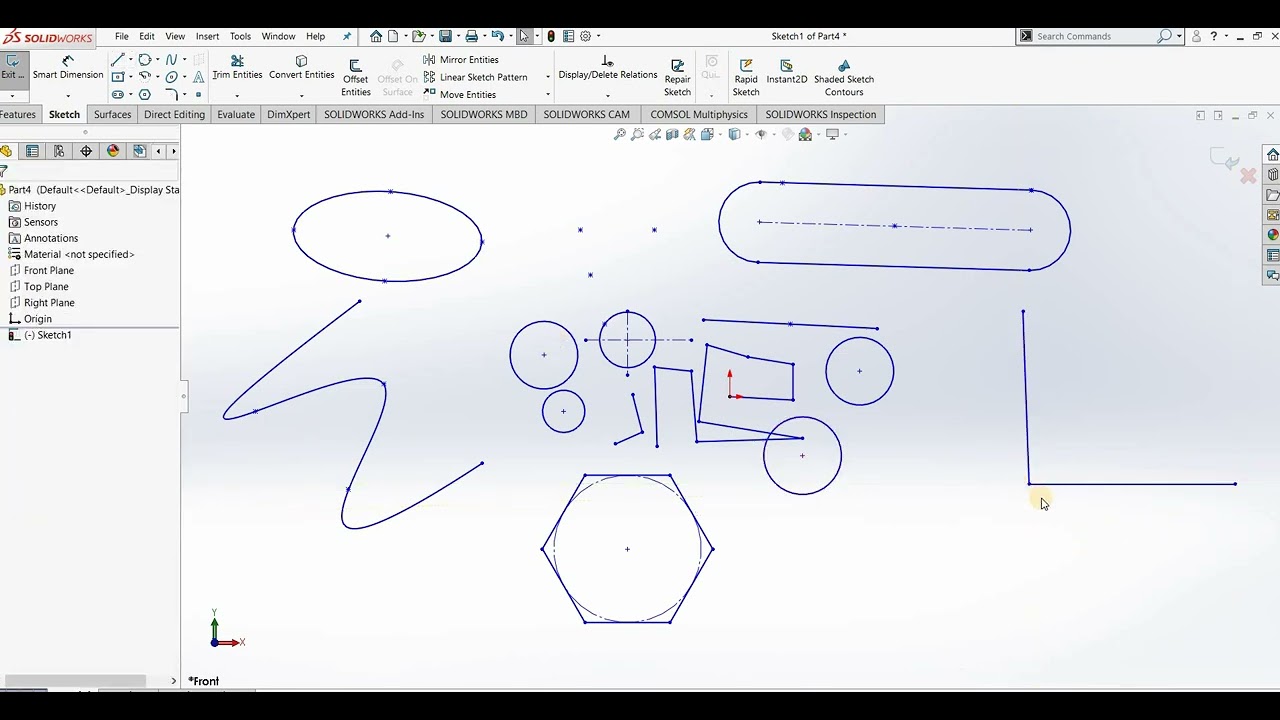Expand the Trim Entities dropdown
The width and height of the screenshot is (1280, 720).
coord(237,96)
